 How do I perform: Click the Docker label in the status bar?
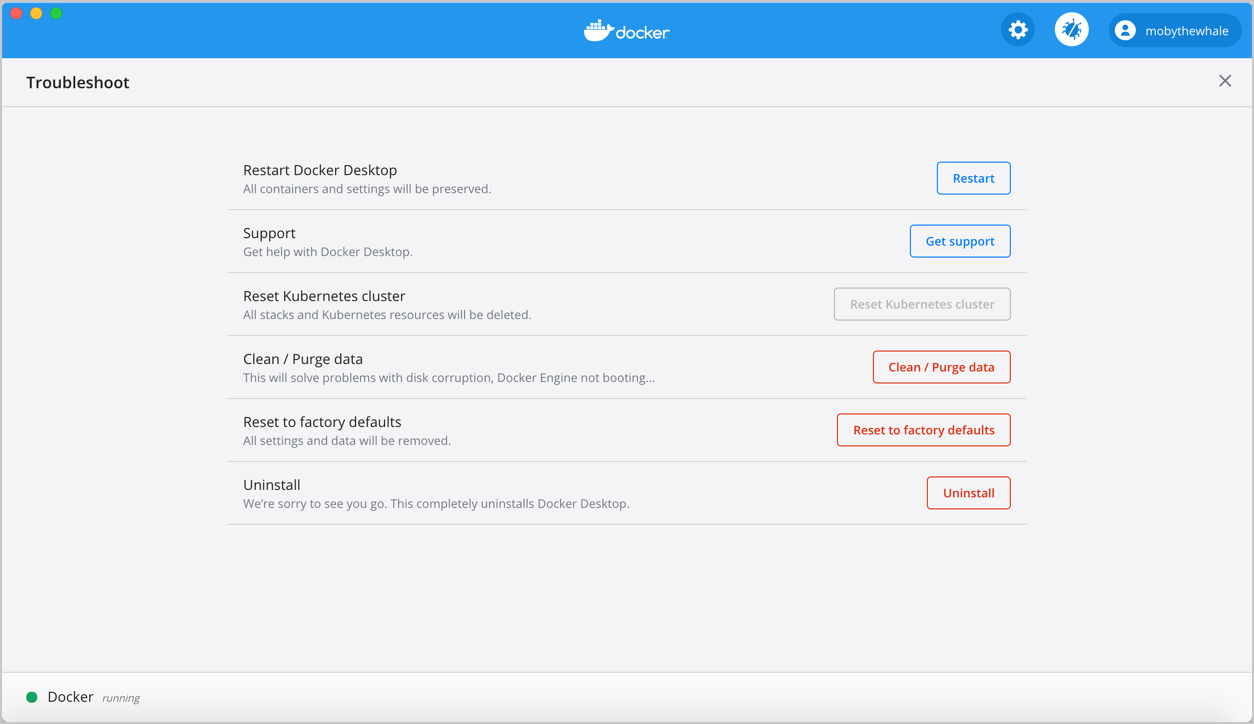(70, 696)
